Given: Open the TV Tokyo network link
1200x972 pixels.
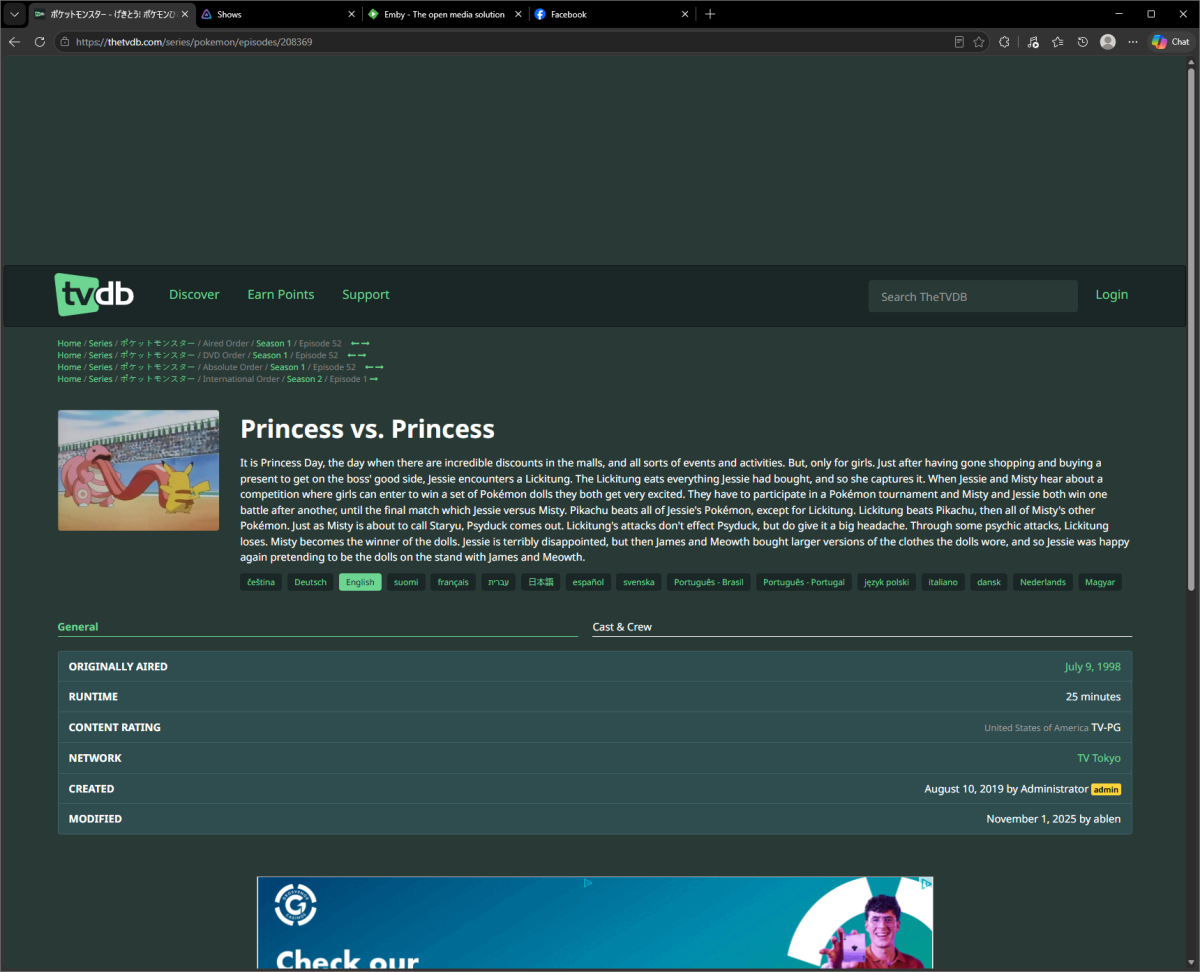Looking at the screenshot, I should click(x=1099, y=758).
